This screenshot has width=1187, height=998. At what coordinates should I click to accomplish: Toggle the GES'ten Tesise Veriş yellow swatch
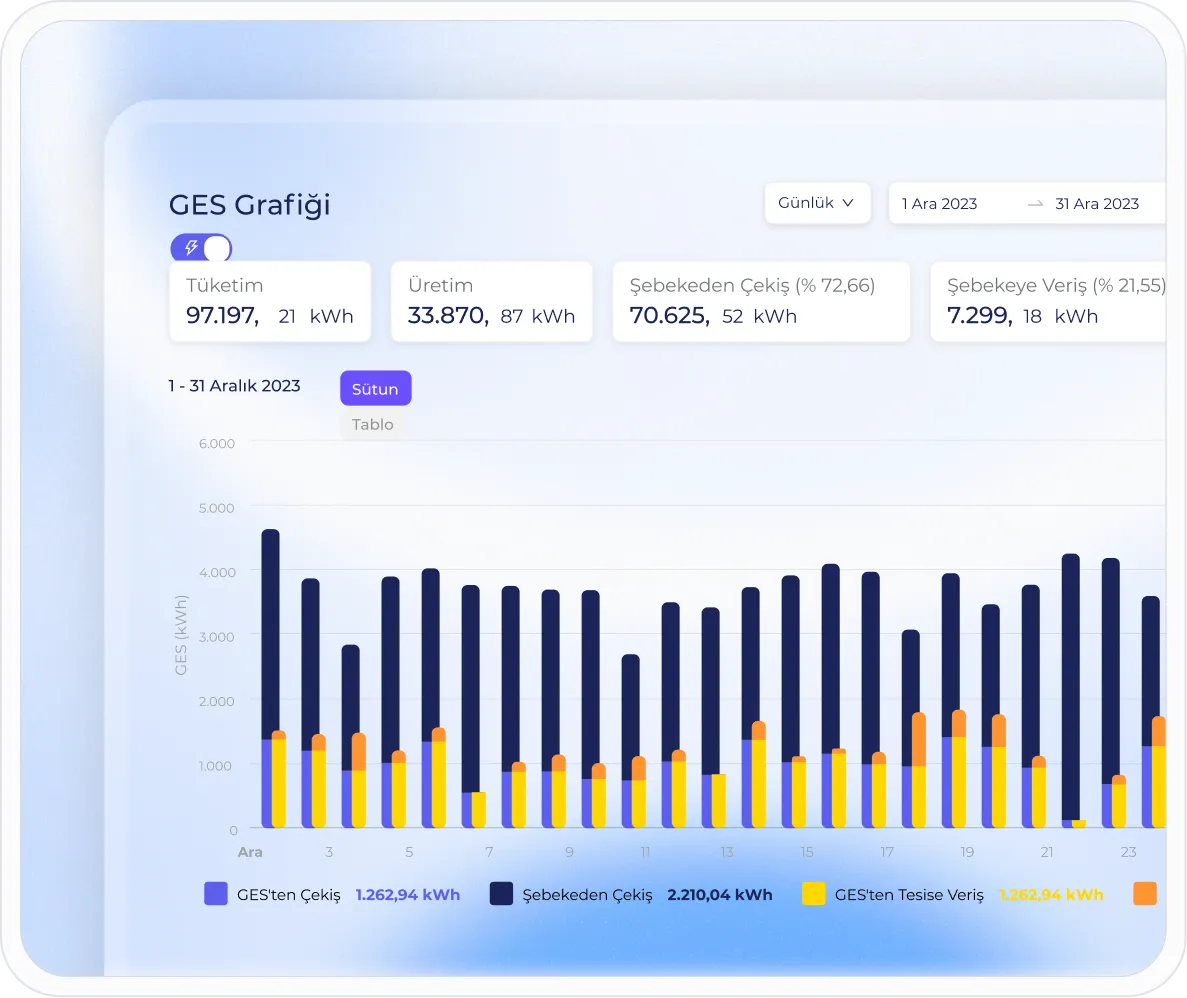(x=814, y=894)
